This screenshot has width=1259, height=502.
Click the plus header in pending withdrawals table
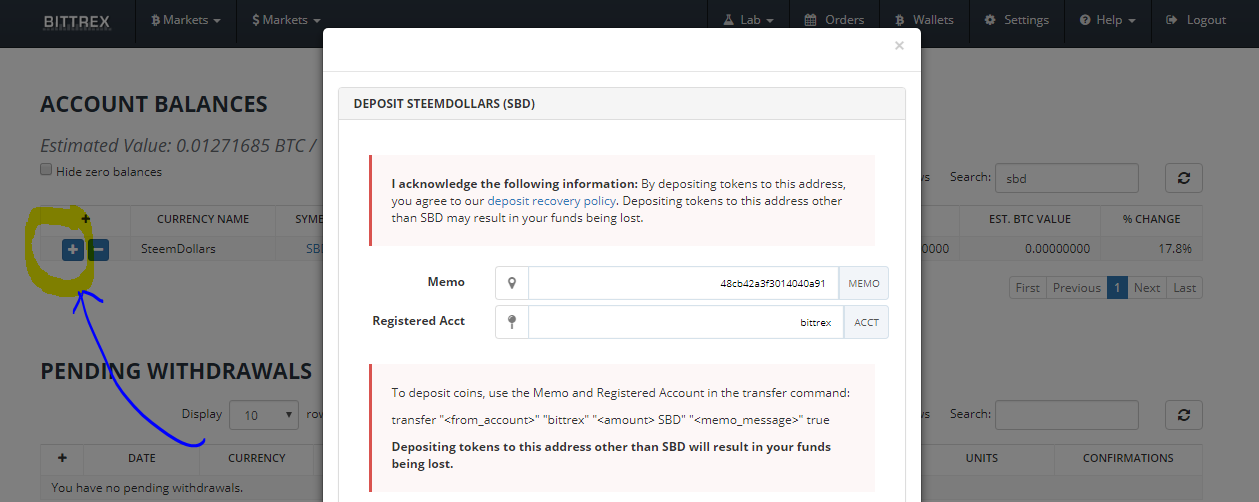coord(62,458)
